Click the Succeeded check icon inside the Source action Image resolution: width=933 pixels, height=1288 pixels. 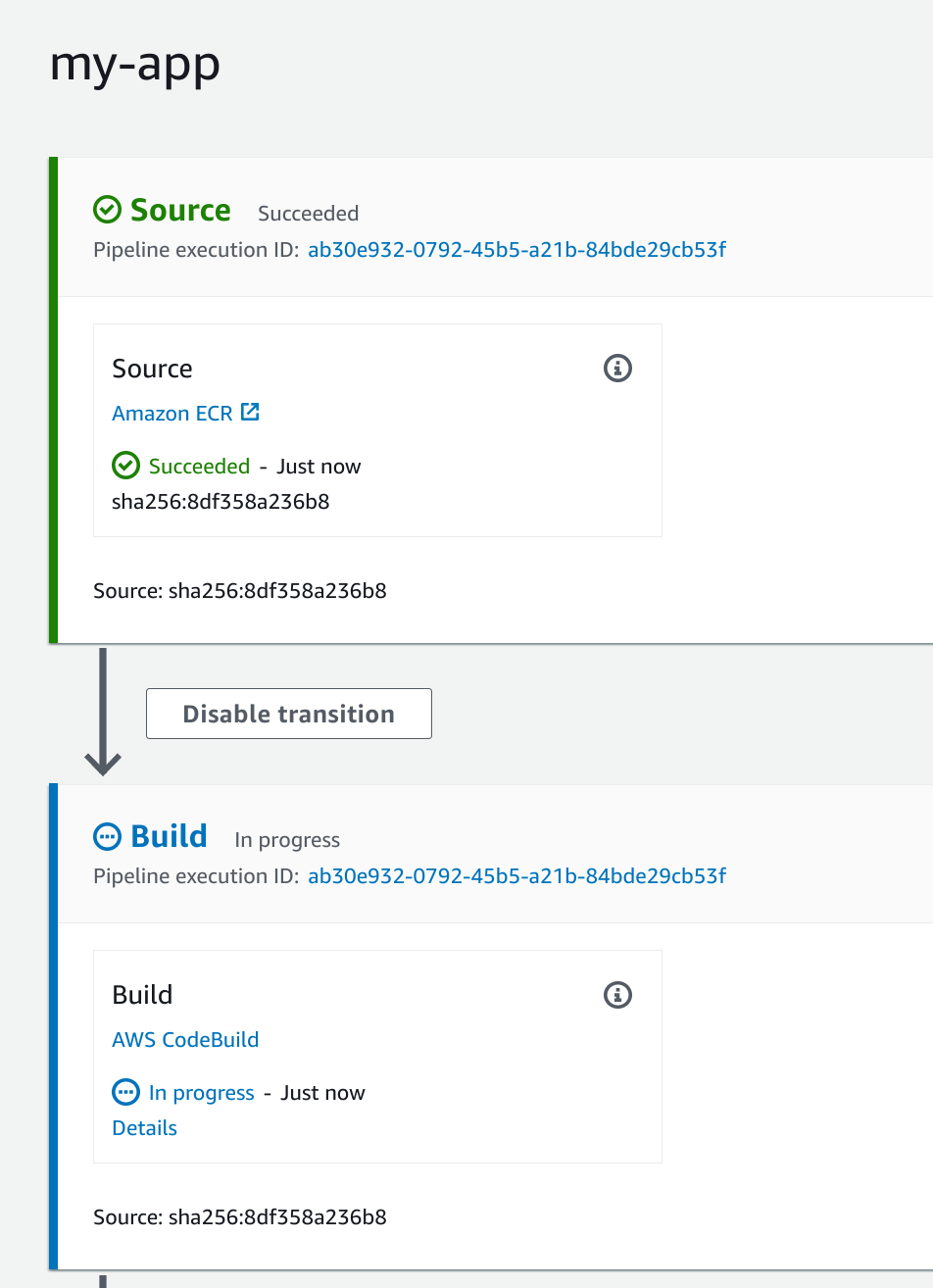125,466
